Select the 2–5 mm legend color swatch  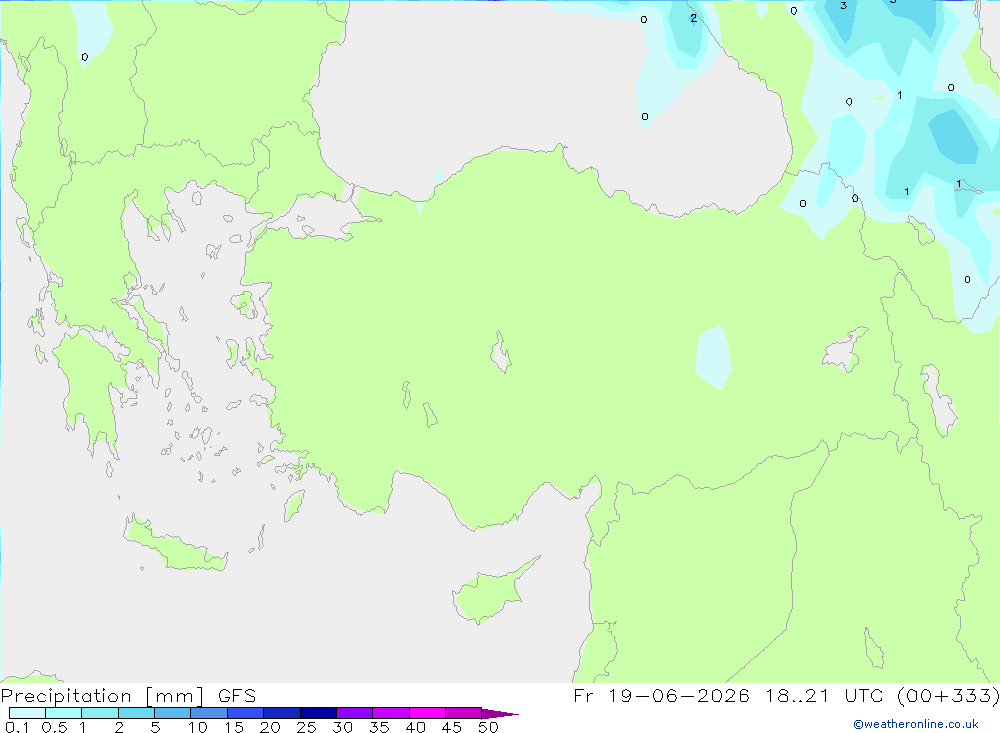point(136,713)
